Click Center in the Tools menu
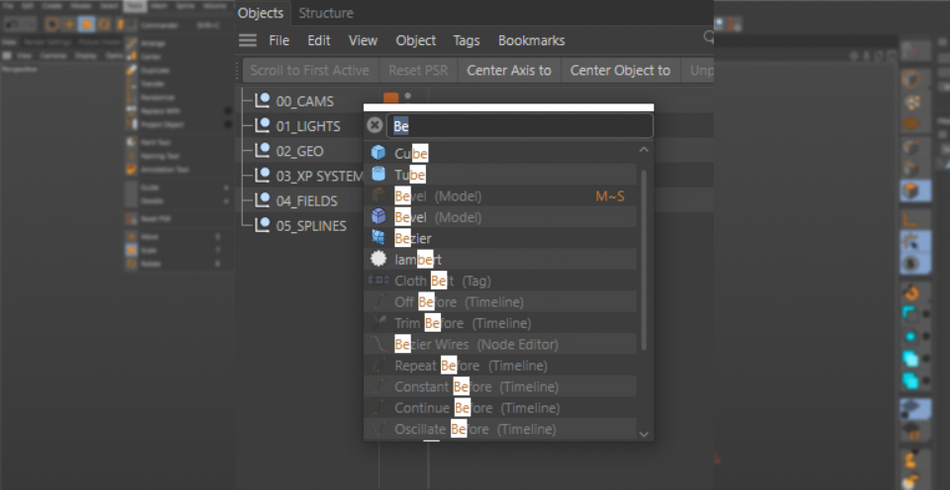Screen dimensions: 950x490 (151, 56)
